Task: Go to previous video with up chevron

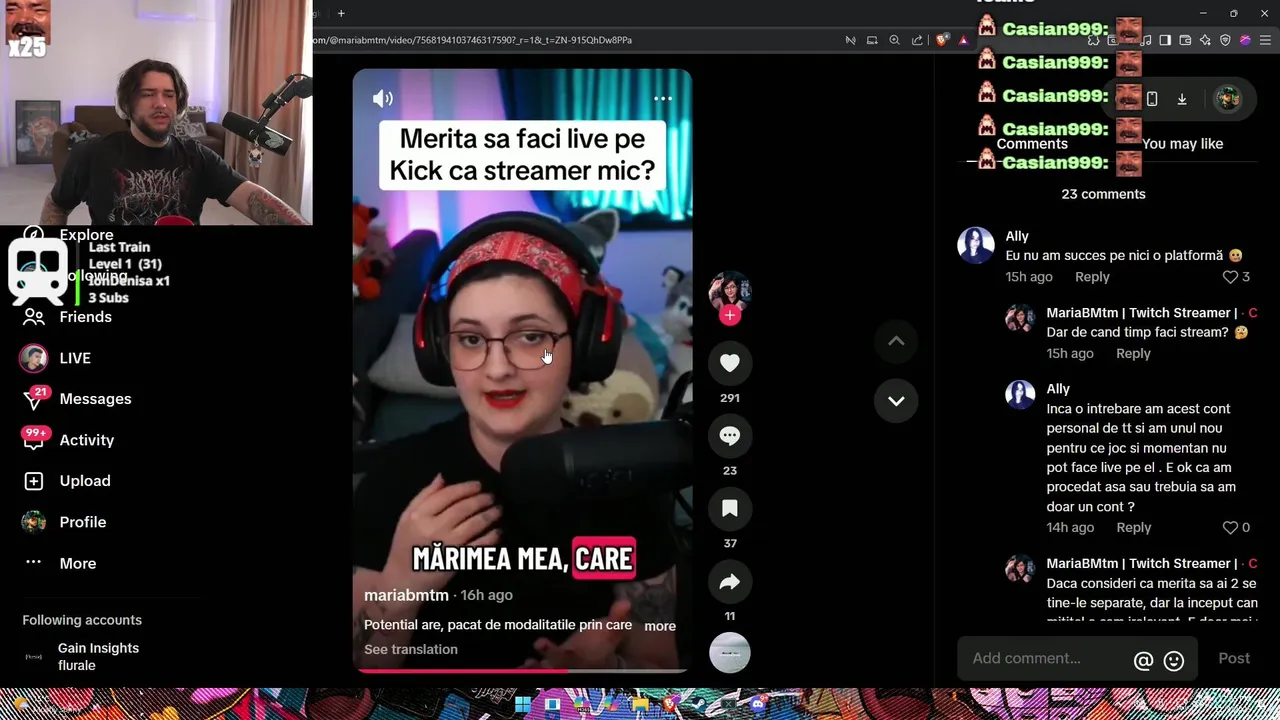Action: click(896, 341)
